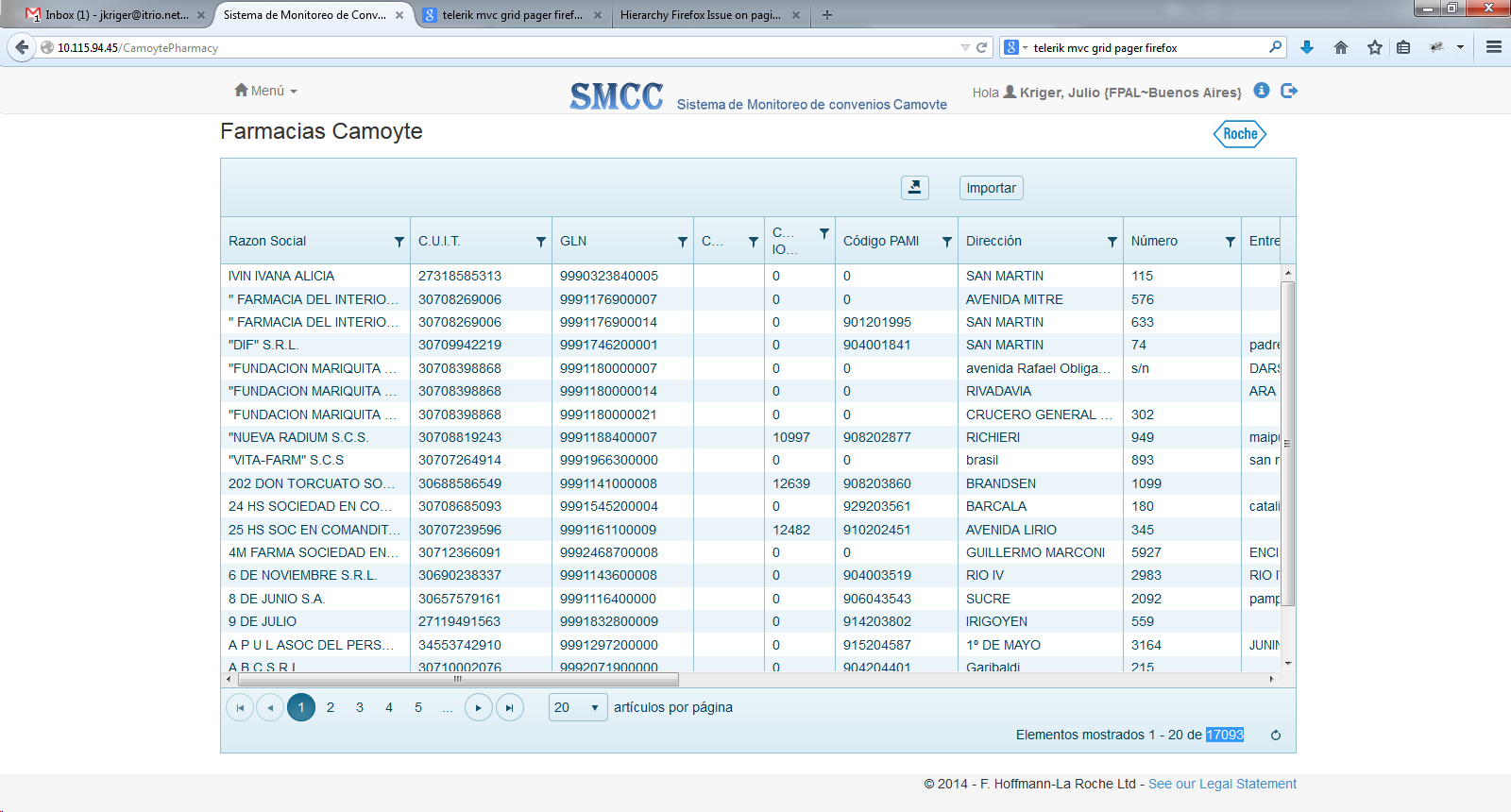Open the address bar history dropdown arrow
This screenshot has height=812, width=1511.
point(965,47)
